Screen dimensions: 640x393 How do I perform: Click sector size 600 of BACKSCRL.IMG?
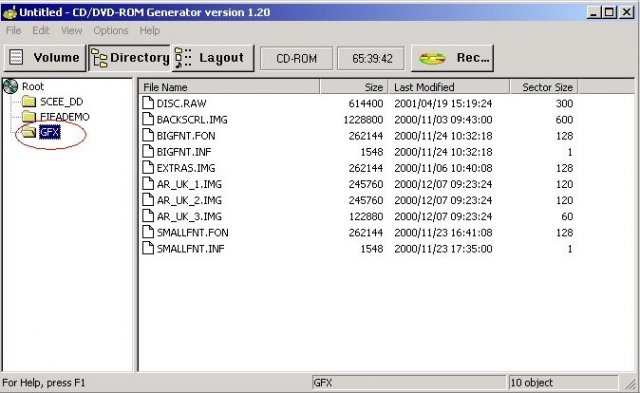pos(564,120)
